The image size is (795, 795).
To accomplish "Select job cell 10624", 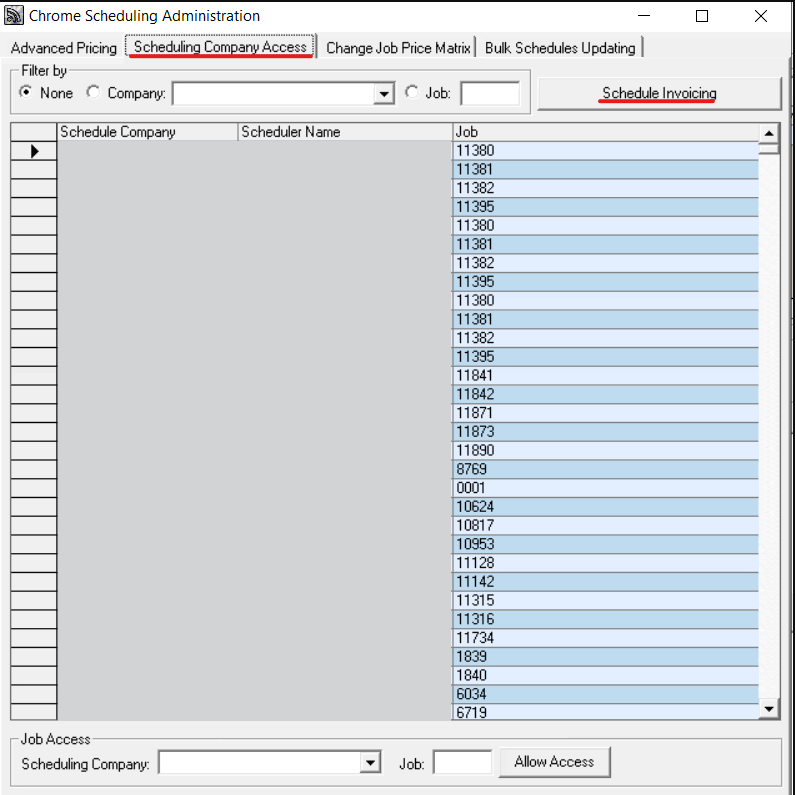I will (x=605, y=507).
